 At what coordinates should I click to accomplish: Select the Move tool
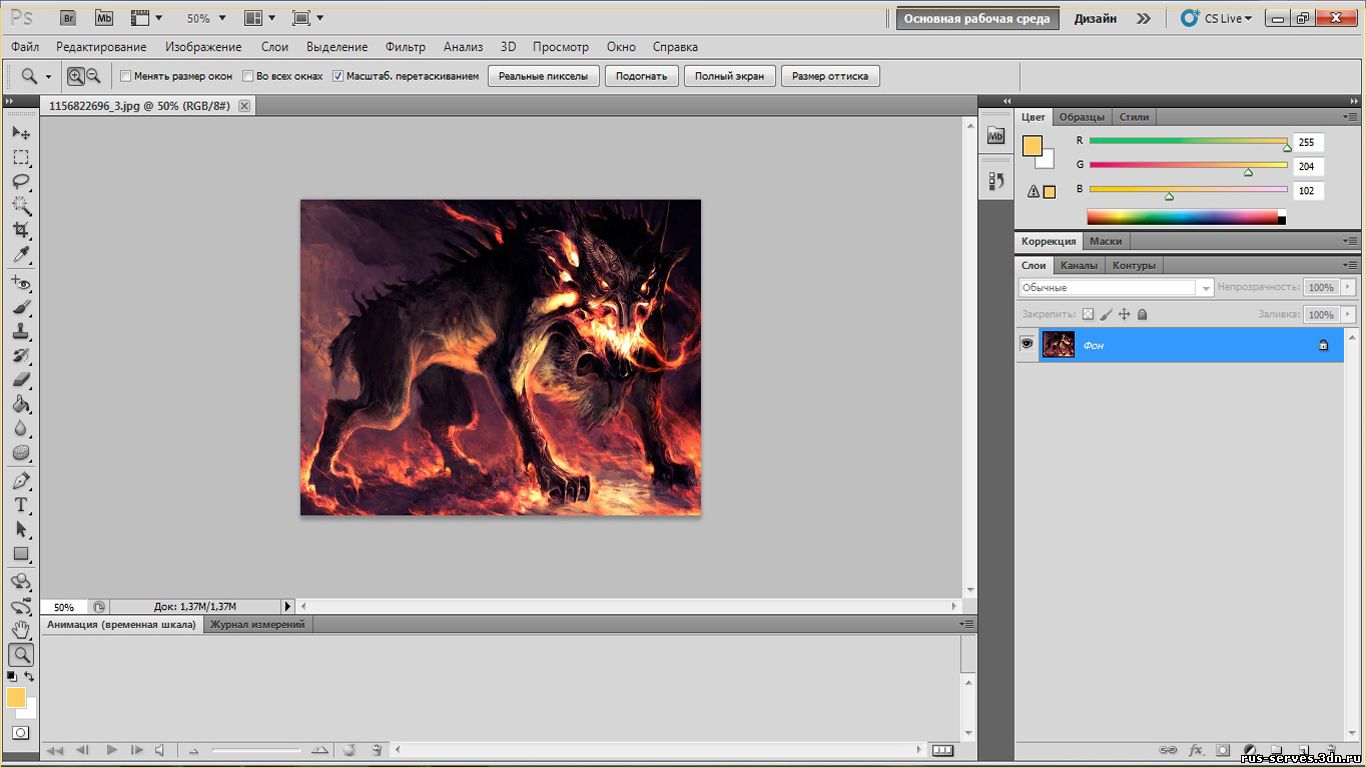pyautogui.click(x=20, y=132)
